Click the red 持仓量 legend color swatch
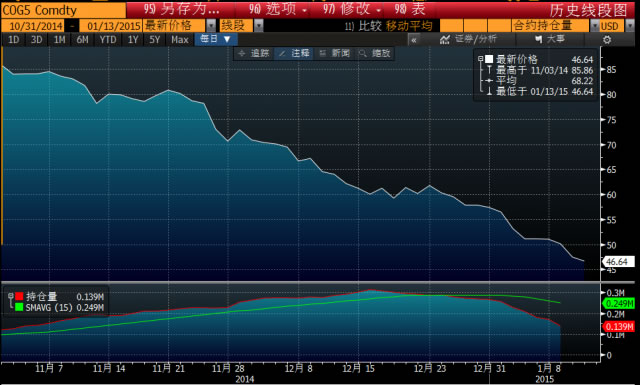Viewport: 640px width, 385px height. pos(19,296)
